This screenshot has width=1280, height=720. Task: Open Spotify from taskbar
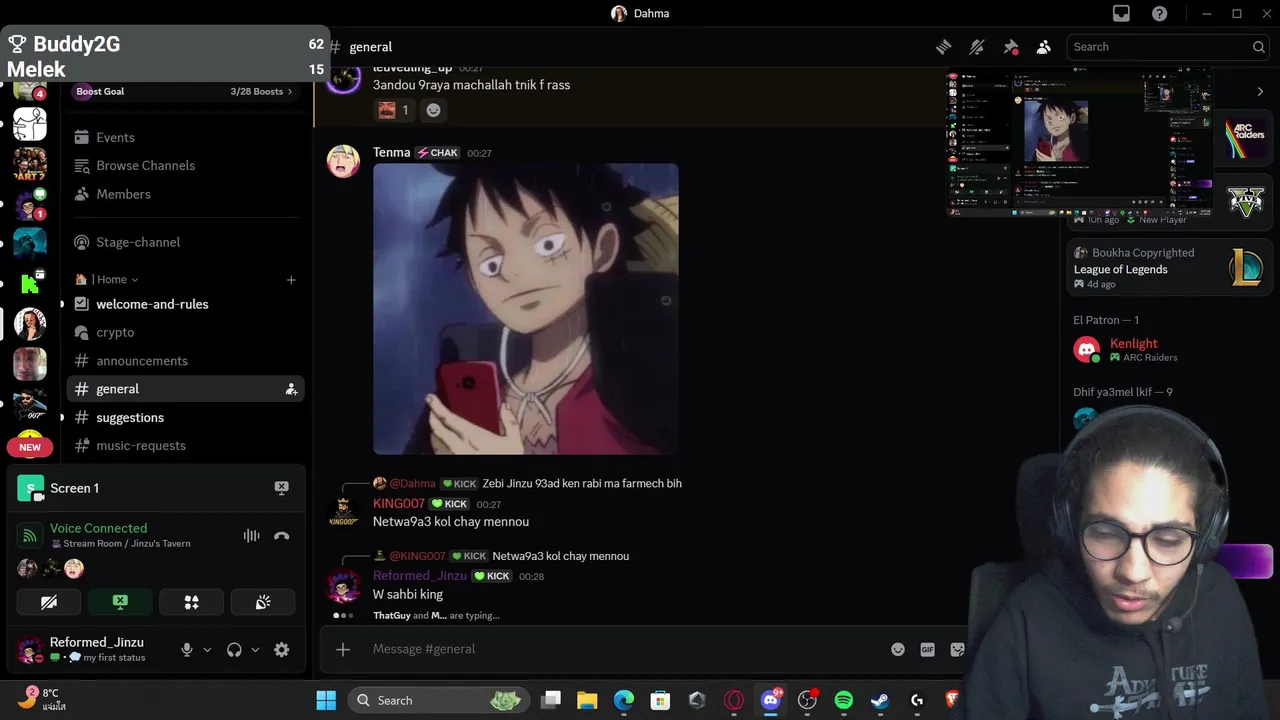(843, 700)
